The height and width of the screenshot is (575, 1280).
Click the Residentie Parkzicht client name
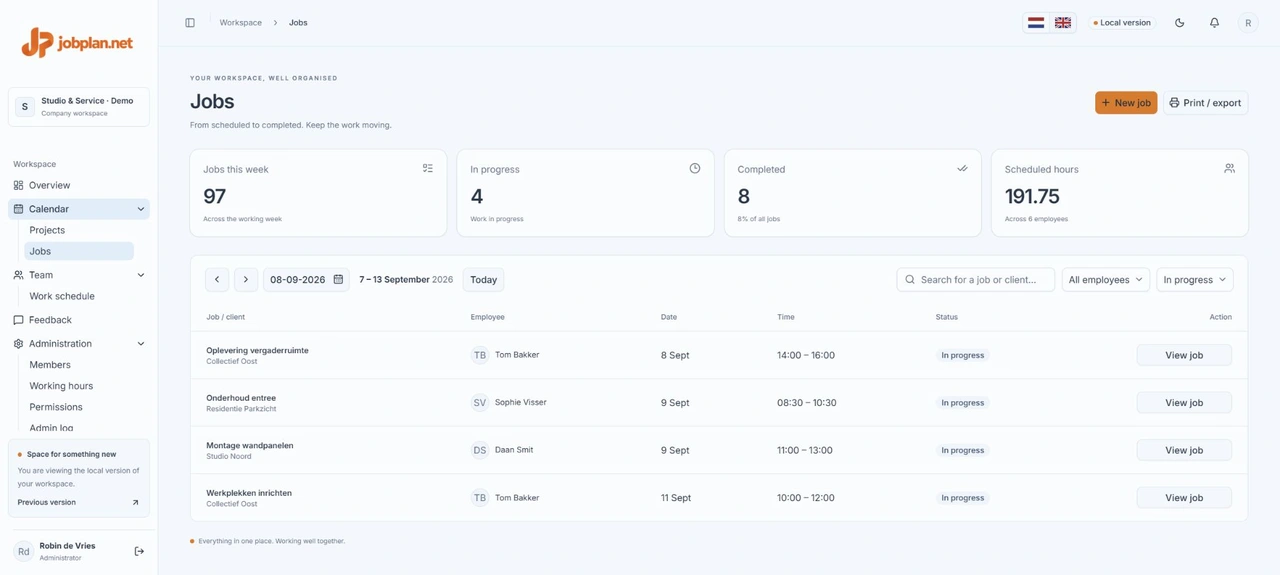pos(241,409)
